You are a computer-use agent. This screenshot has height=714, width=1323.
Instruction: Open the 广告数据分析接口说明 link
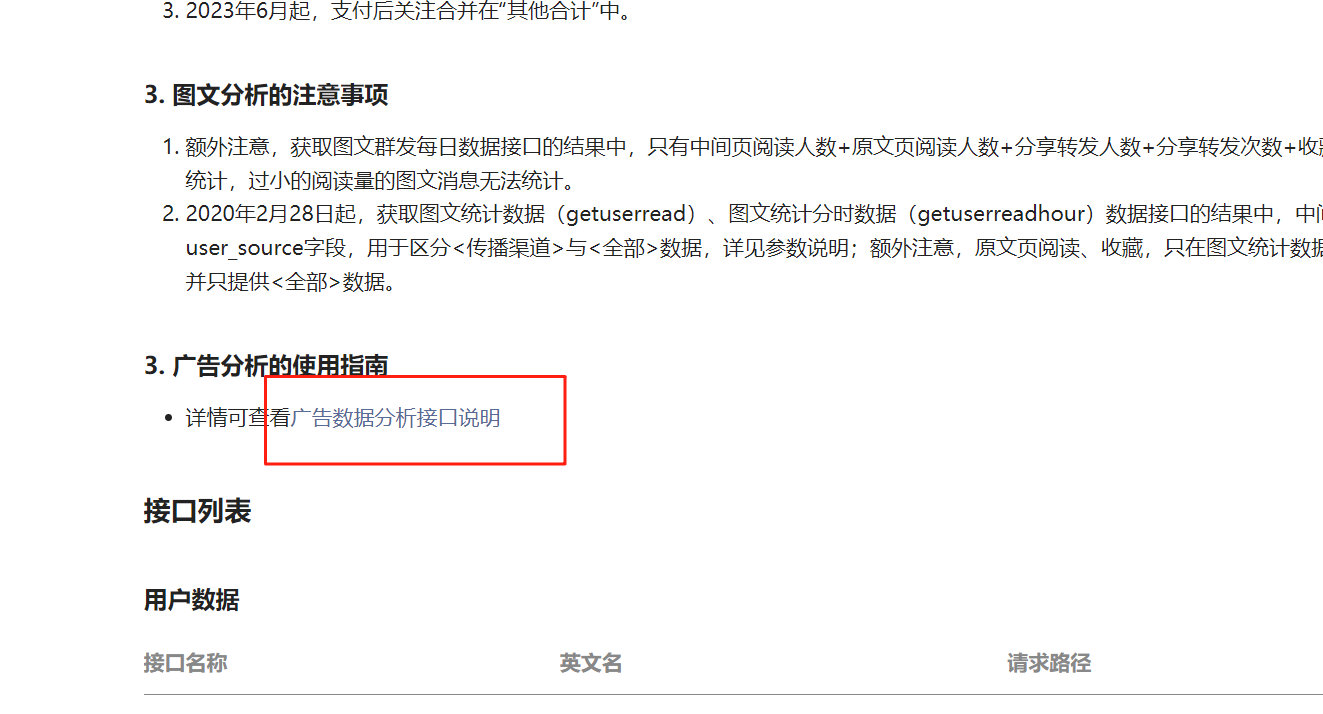point(395,418)
